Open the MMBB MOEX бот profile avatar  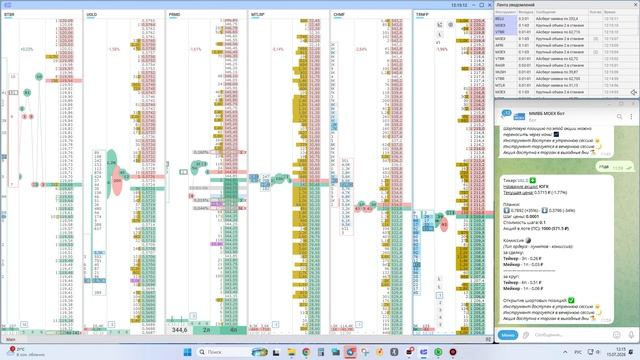pyautogui.click(x=519, y=116)
